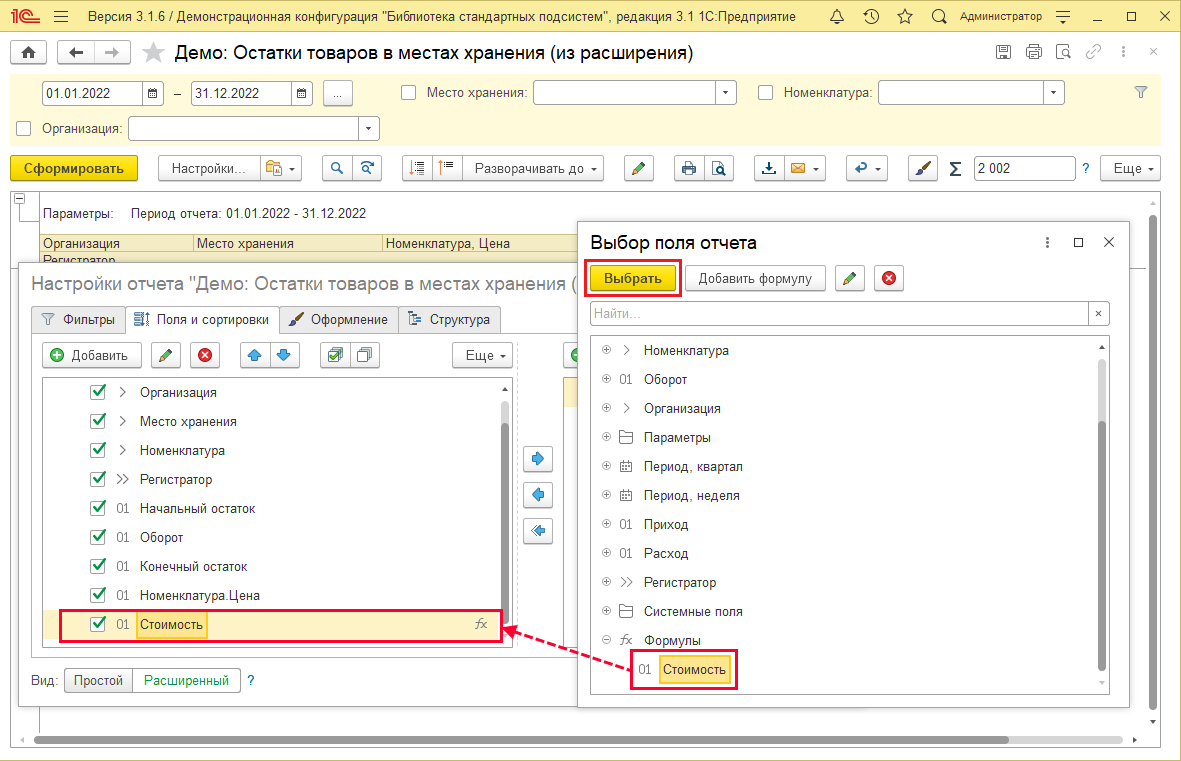Screen dimensions: 1181x761
Task: Click the Сформировать button
Action: coord(74,168)
